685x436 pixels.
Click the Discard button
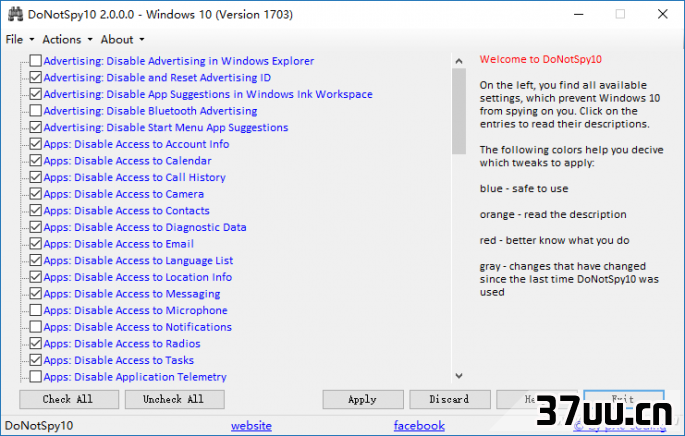450,399
